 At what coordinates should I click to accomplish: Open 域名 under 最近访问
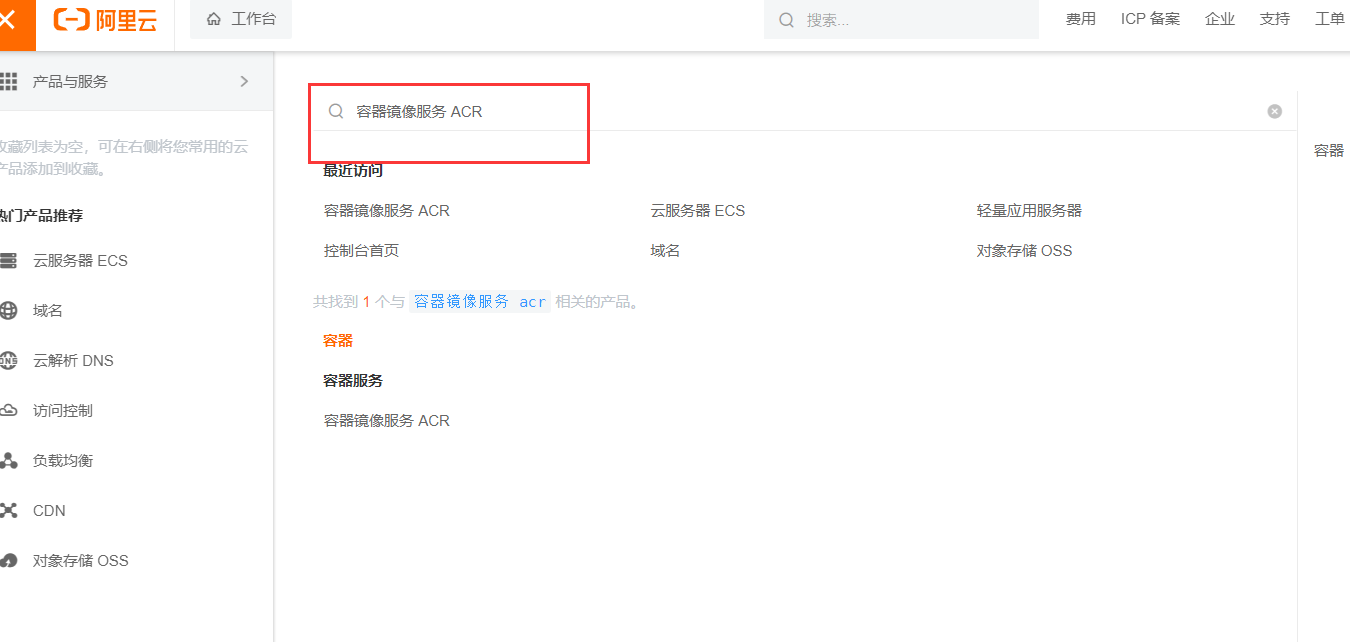(665, 251)
